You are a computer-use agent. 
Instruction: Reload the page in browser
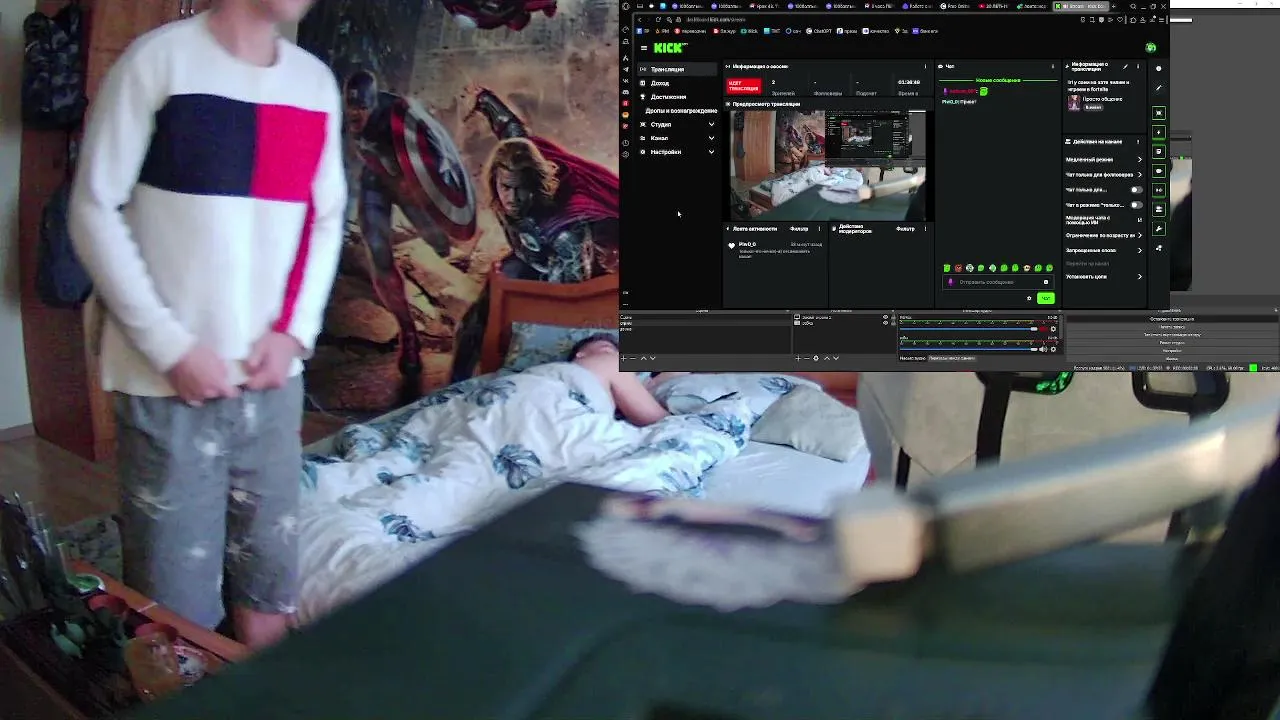coord(658,19)
